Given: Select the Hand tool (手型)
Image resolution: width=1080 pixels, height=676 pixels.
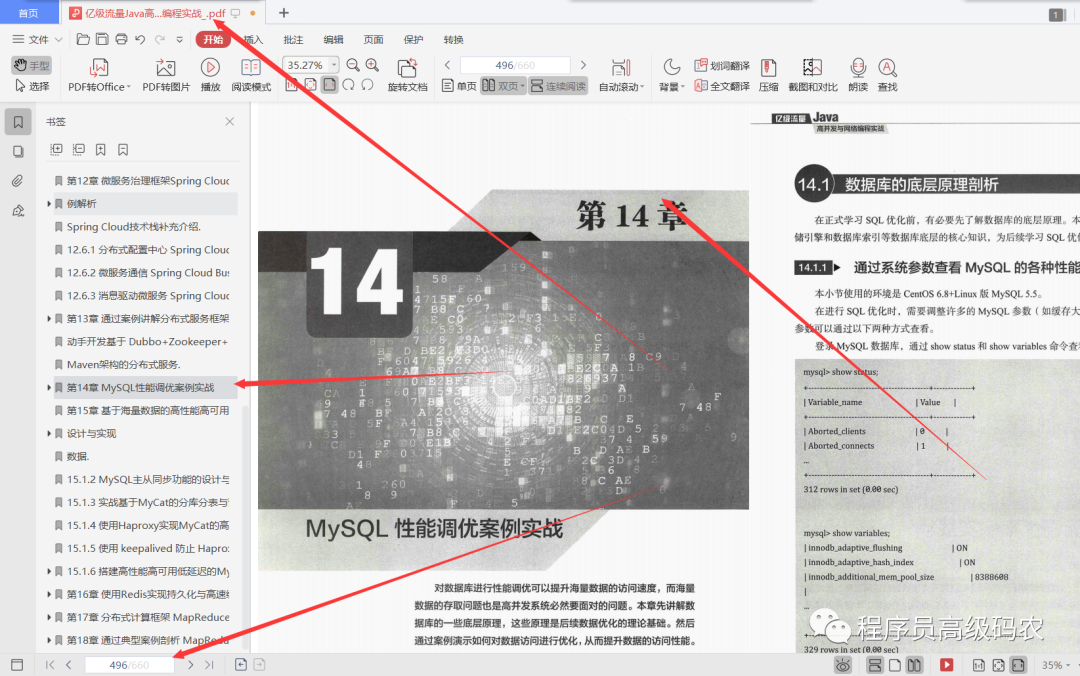Looking at the screenshot, I should 32,65.
